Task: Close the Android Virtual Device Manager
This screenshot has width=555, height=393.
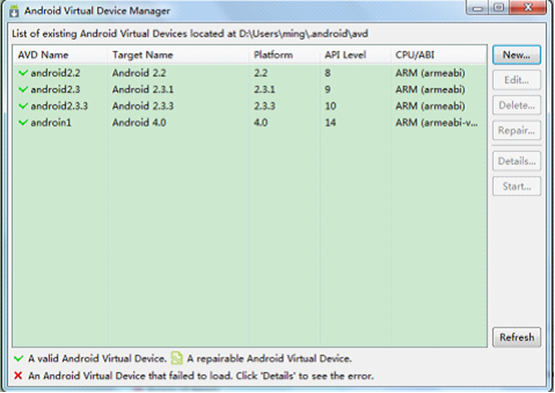Action: [x=528, y=8]
